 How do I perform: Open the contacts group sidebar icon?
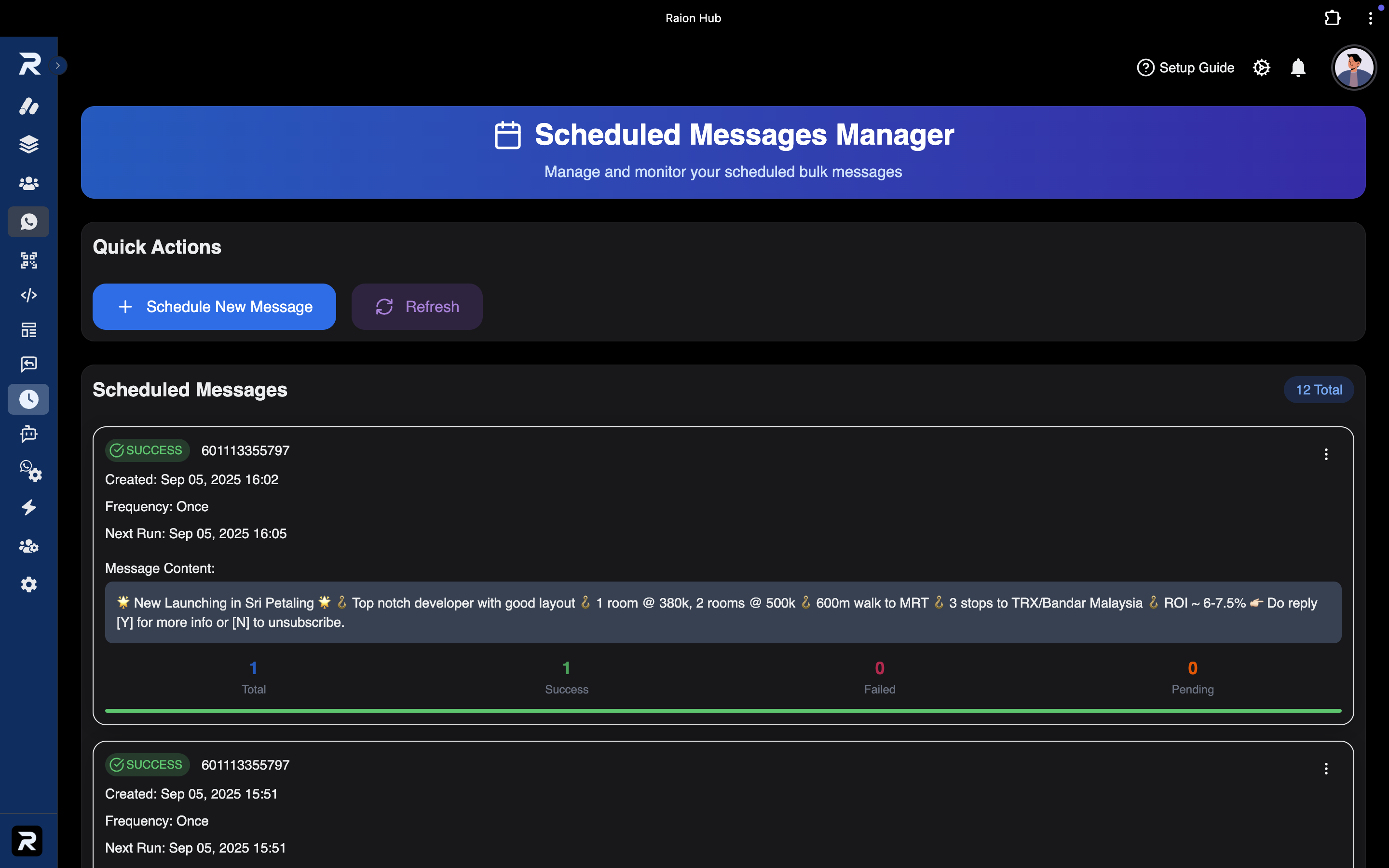pyautogui.click(x=29, y=183)
